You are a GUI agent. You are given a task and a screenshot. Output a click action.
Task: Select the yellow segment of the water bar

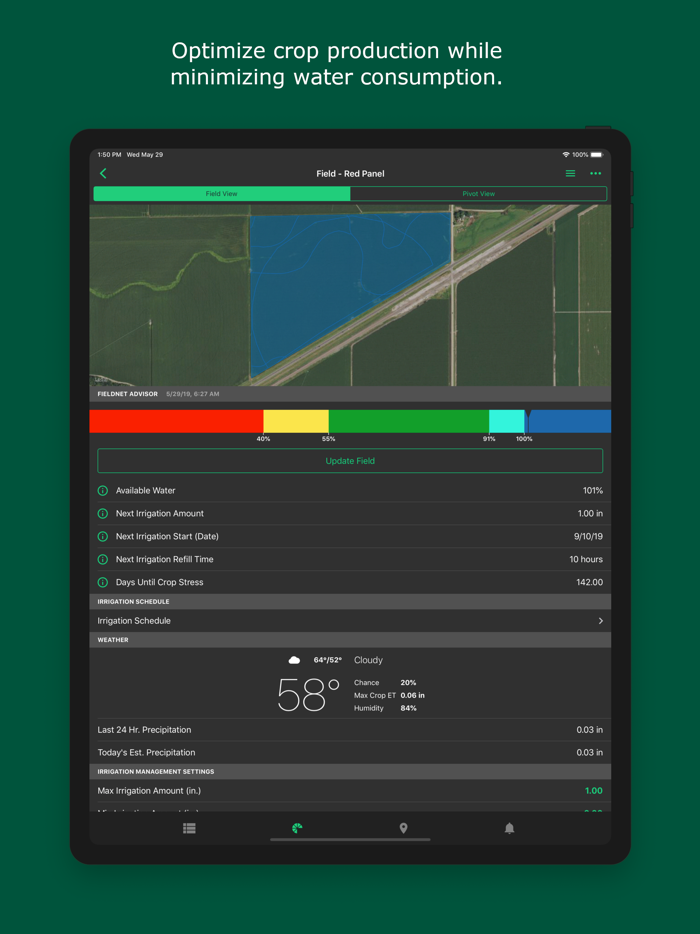[296, 421]
